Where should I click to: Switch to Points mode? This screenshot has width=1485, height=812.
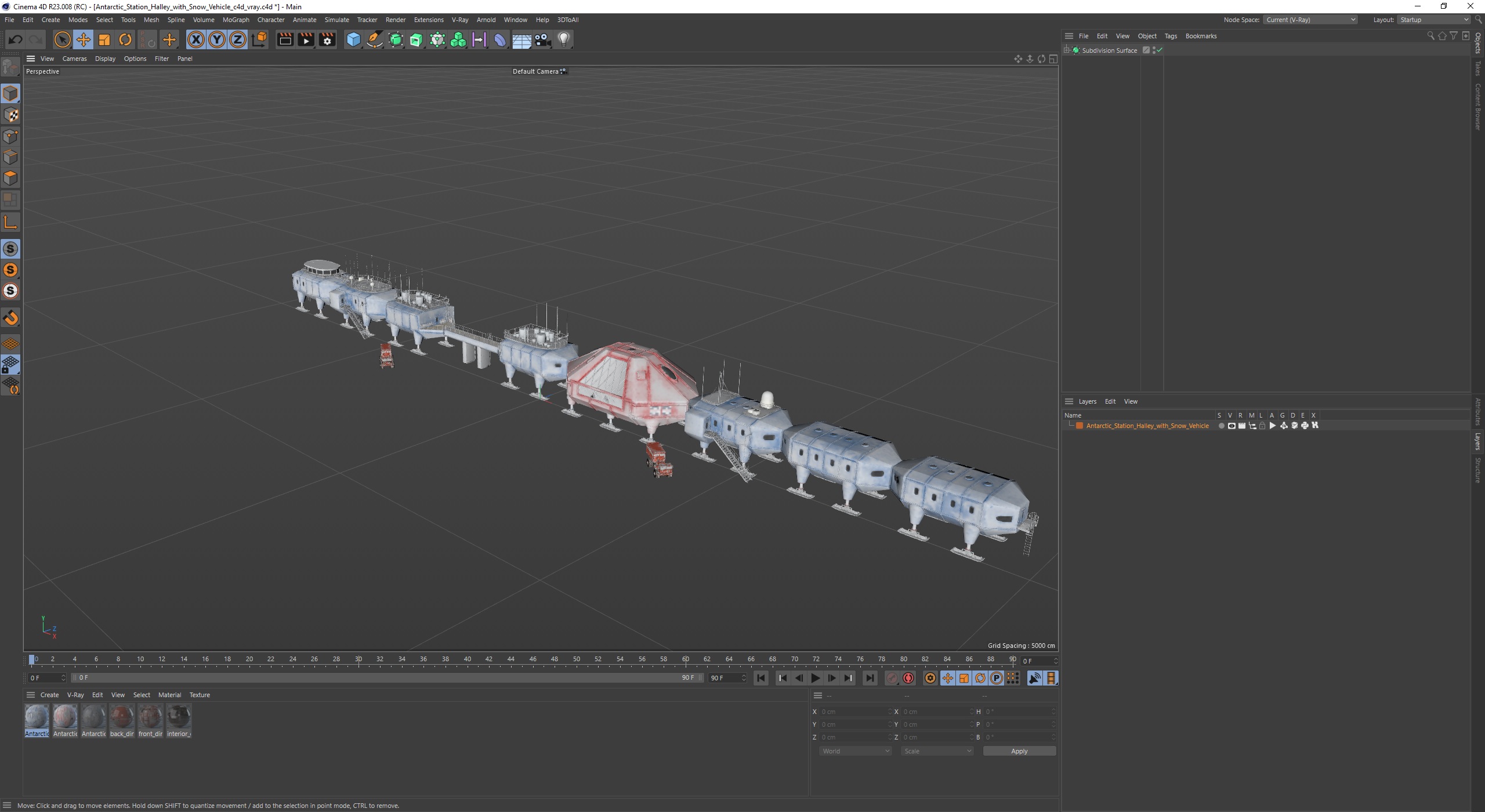[x=10, y=136]
